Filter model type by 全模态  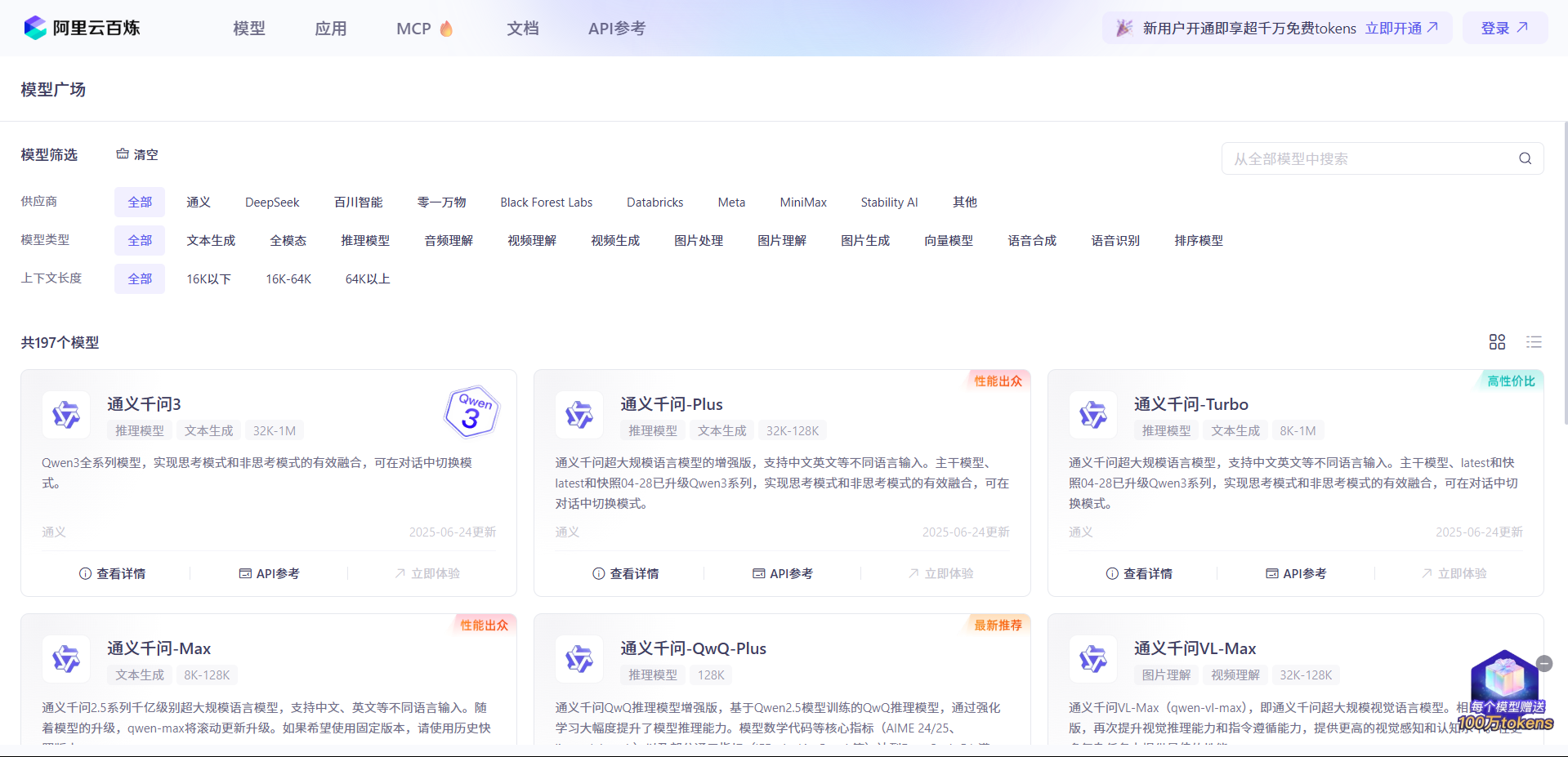pos(288,240)
